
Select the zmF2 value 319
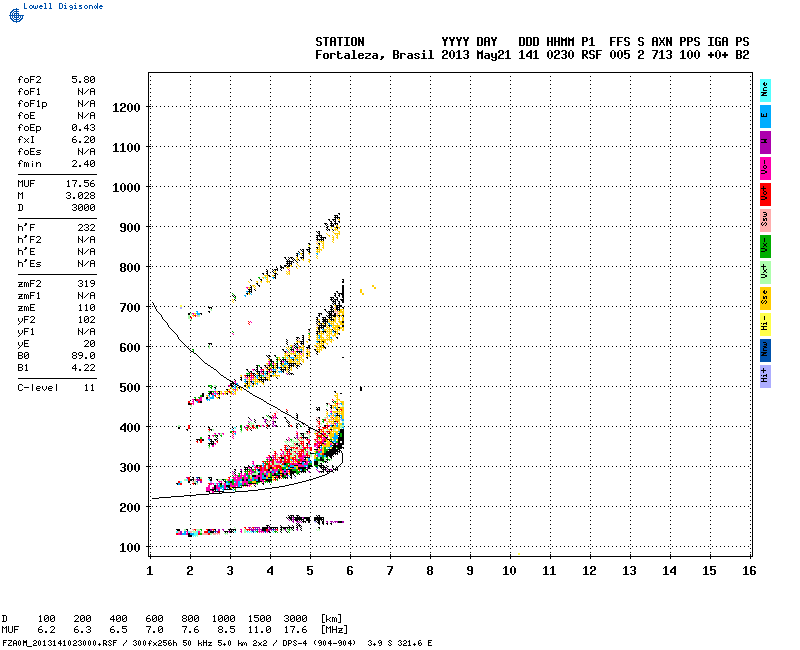pyautogui.click(x=86, y=284)
